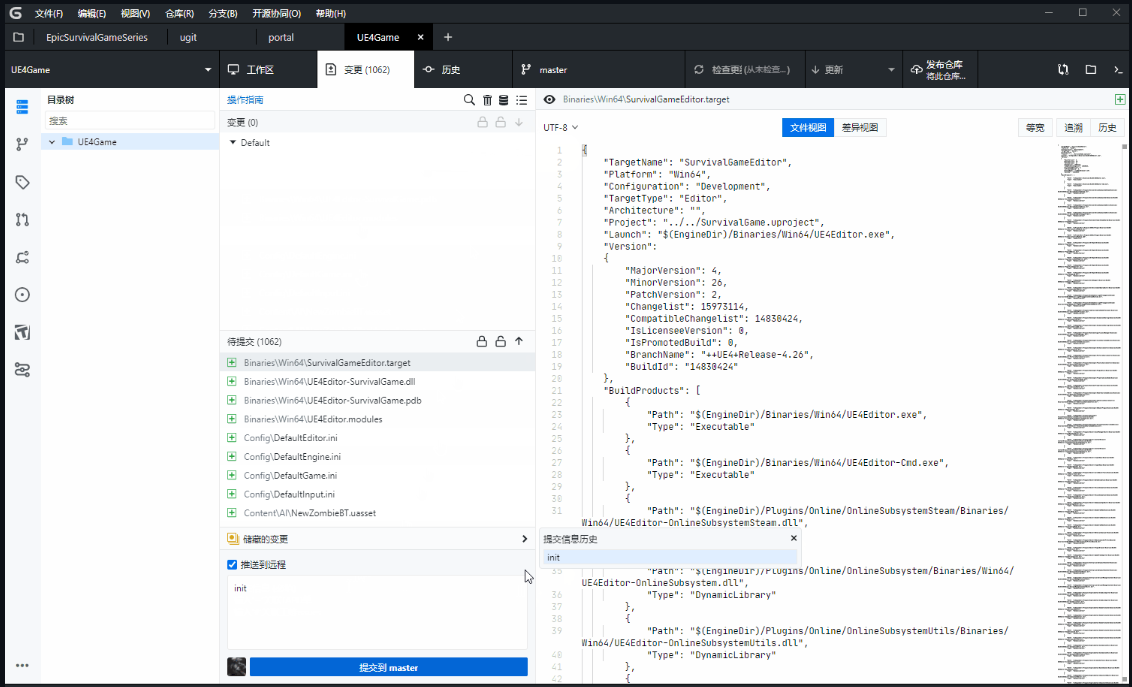The width and height of the screenshot is (1132, 687).
Task: Open the sliders settings sidebar icon
Action: [22, 369]
